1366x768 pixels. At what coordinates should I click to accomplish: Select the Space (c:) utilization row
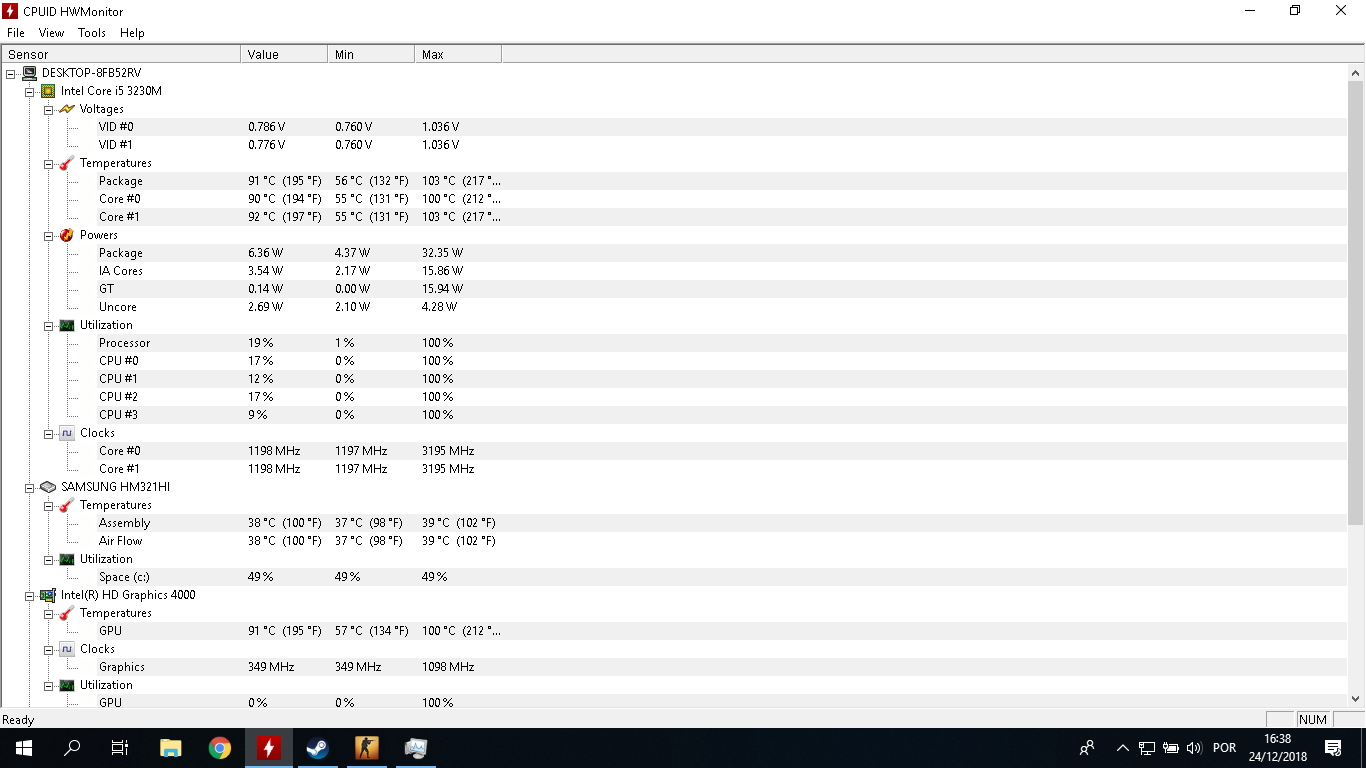click(x=674, y=577)
